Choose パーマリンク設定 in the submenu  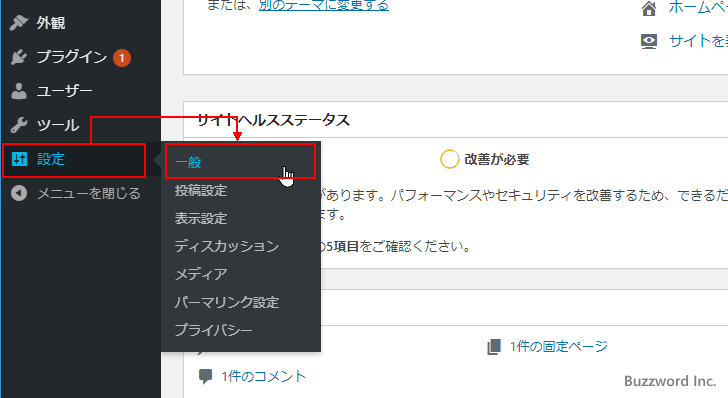point(227,302)
